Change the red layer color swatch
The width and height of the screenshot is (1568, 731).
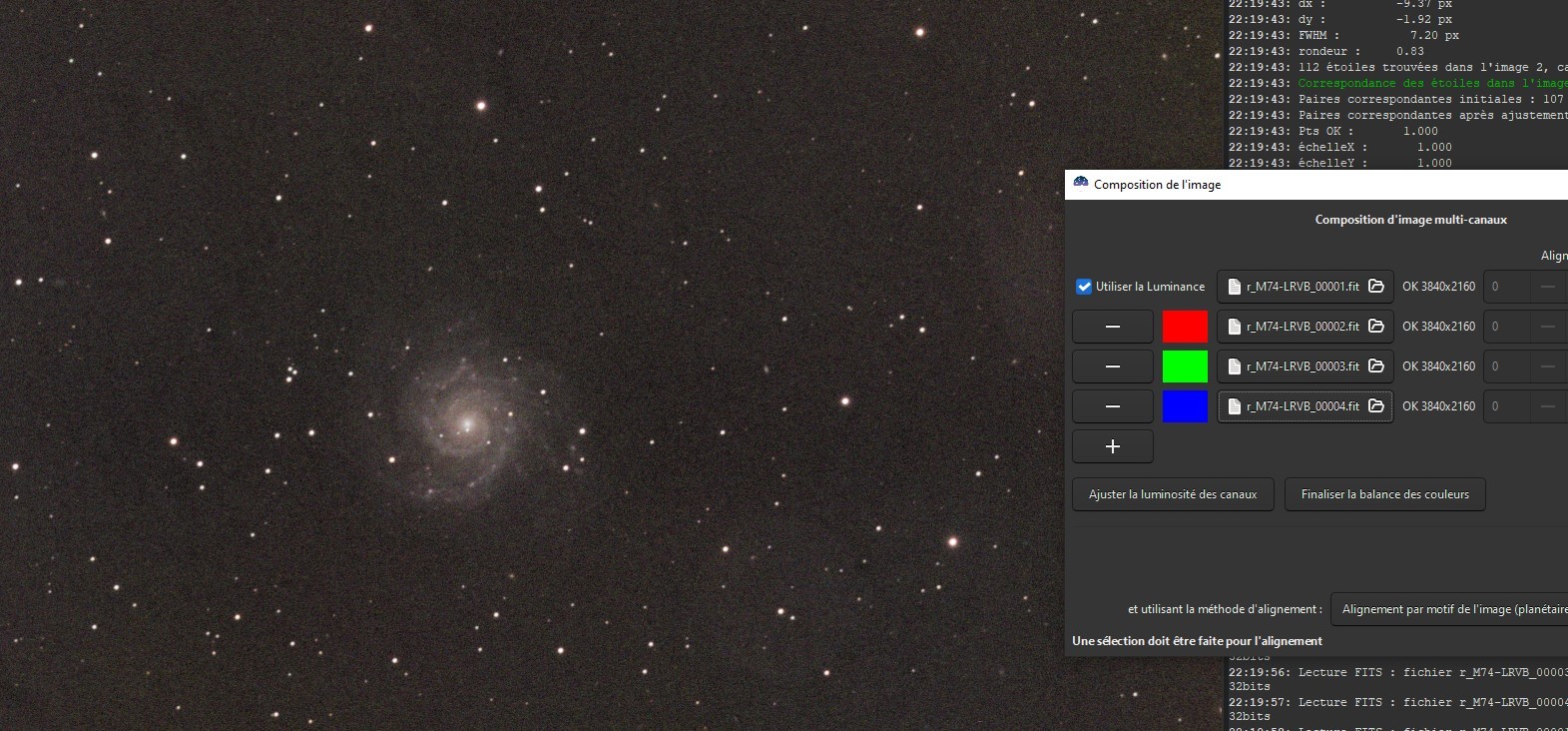tap(1185, 327)
